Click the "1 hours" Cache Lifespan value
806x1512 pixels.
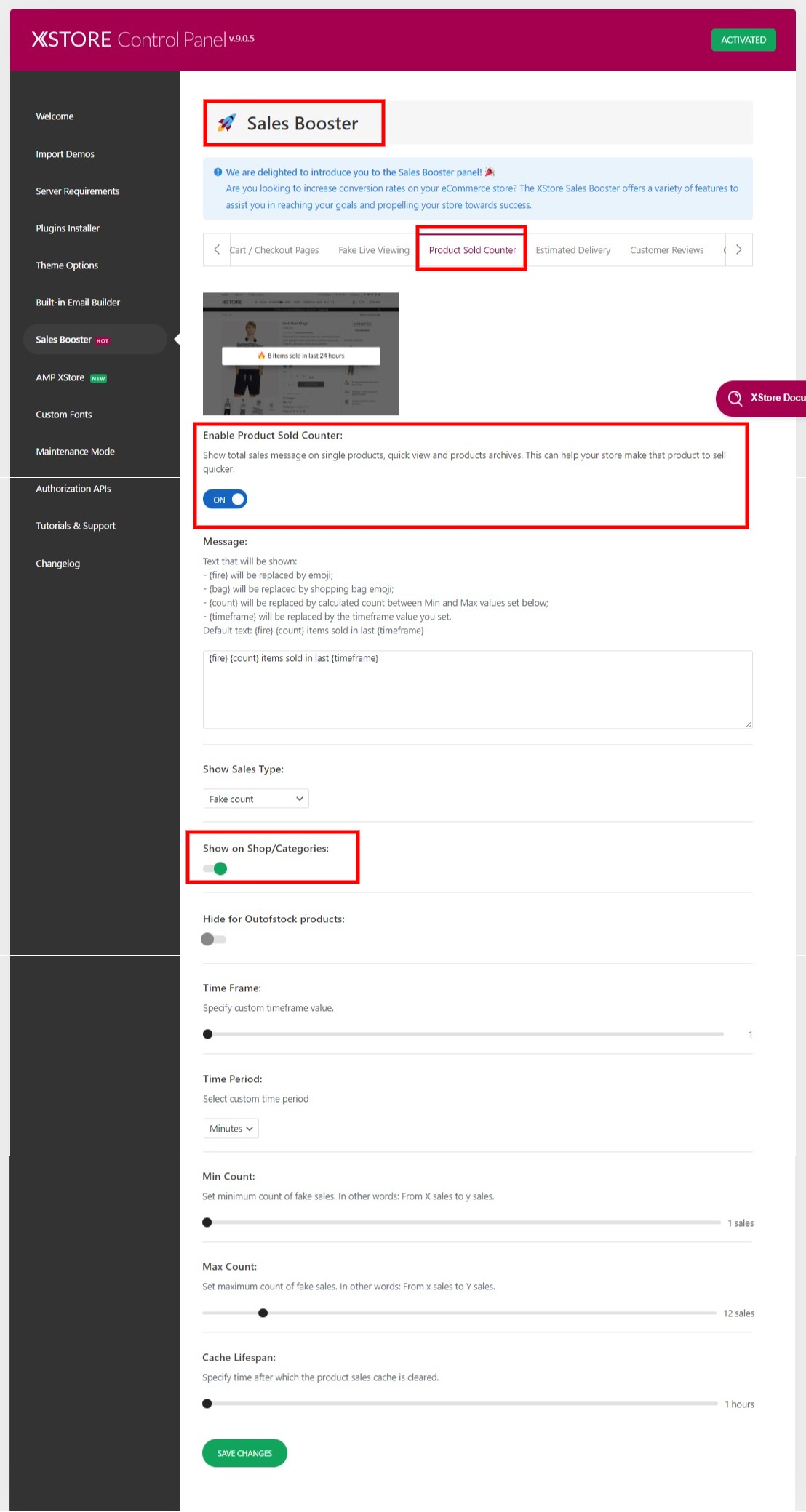coord(739,1404)
